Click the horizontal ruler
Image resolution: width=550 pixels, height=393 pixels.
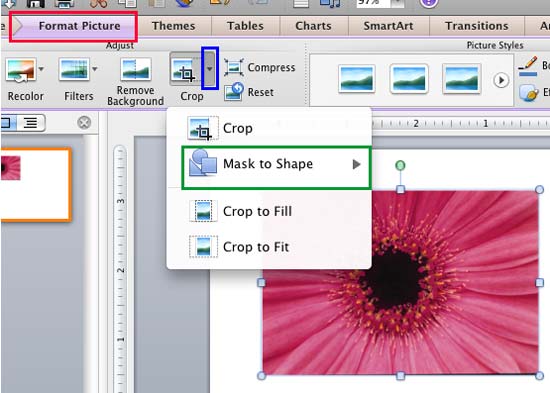(460, 124)
